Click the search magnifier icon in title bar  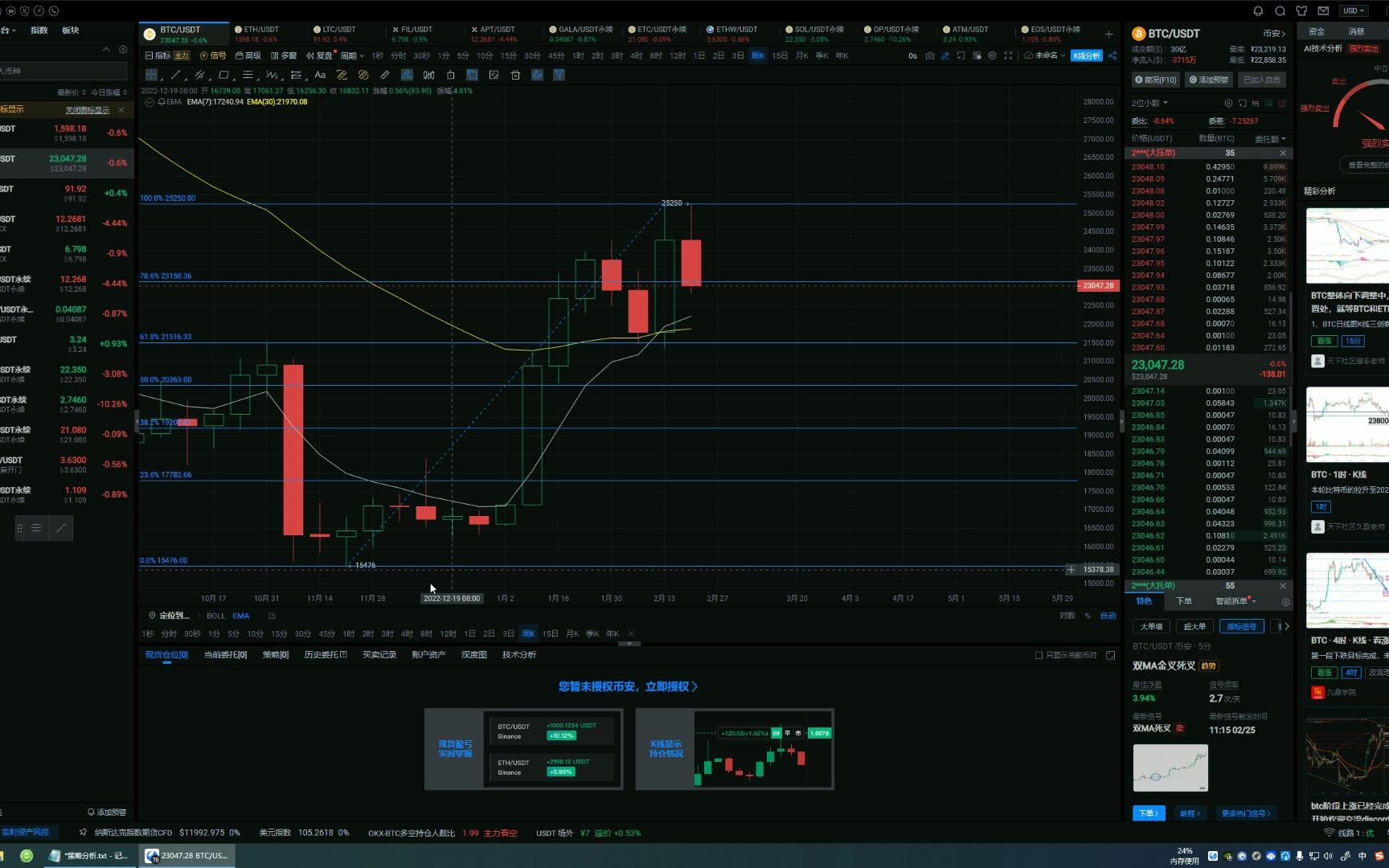[x=1280, y=10]
